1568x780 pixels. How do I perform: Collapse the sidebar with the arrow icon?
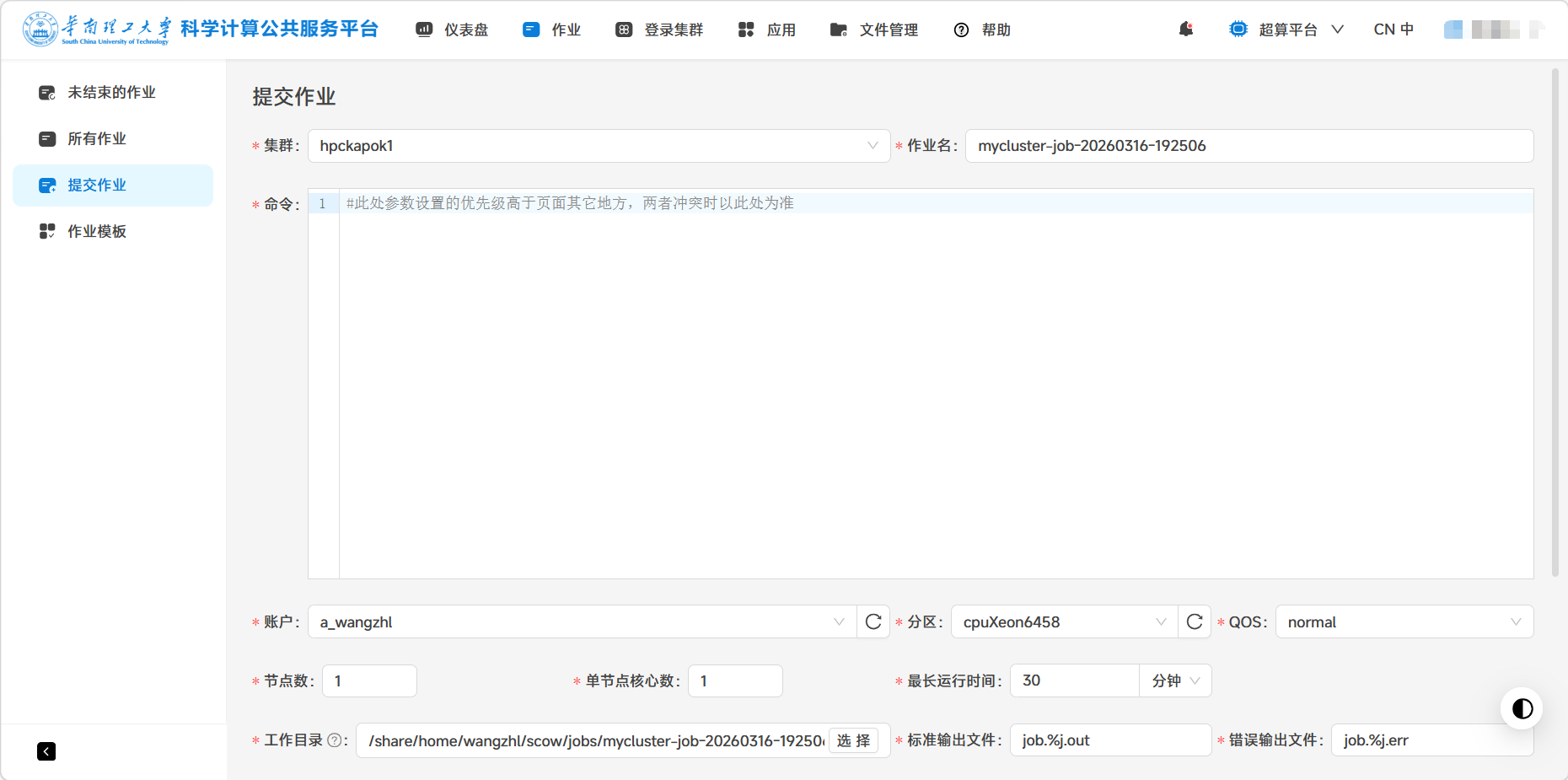point(46,751)
